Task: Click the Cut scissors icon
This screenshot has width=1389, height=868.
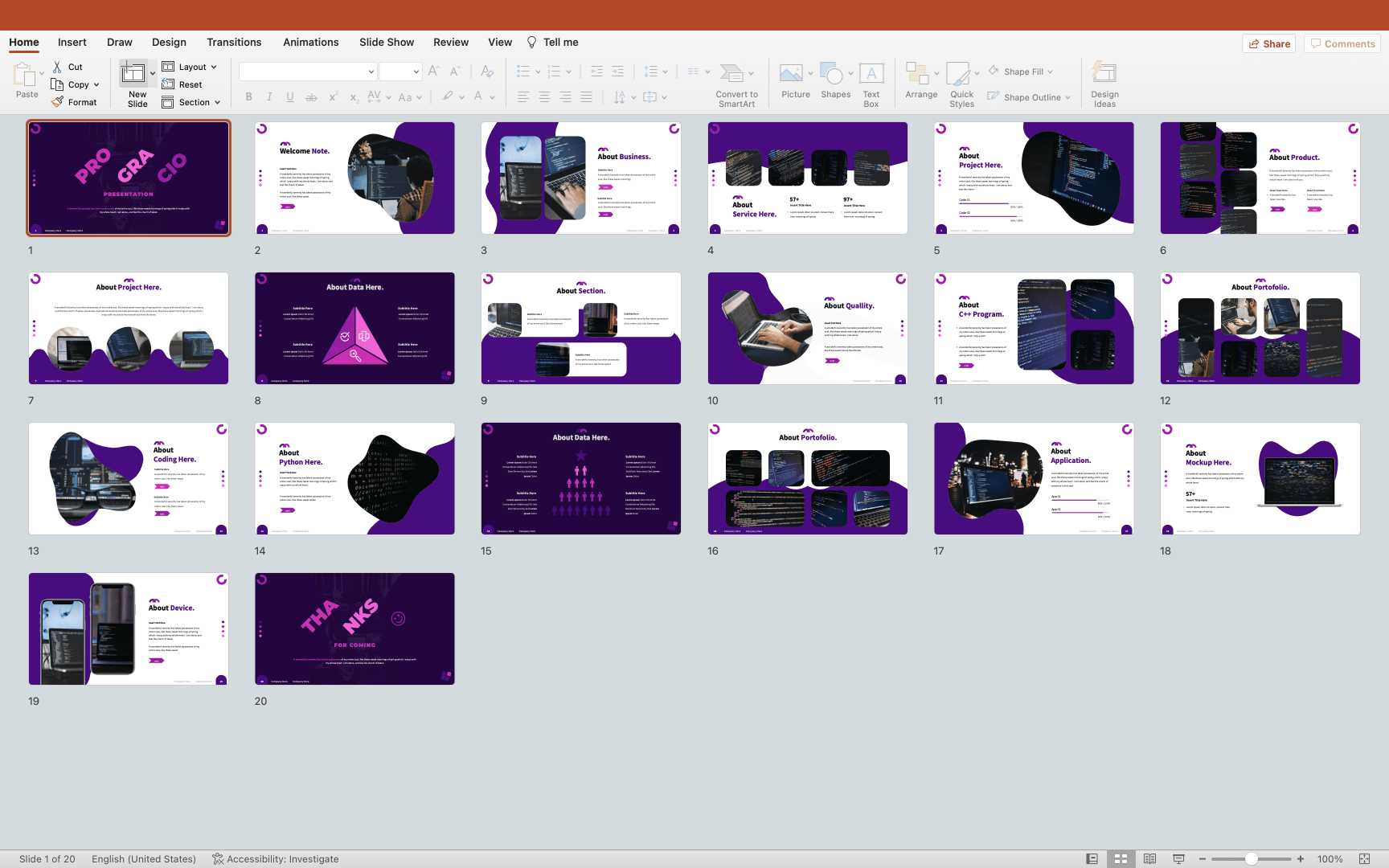Action: [x=57, y=67]
